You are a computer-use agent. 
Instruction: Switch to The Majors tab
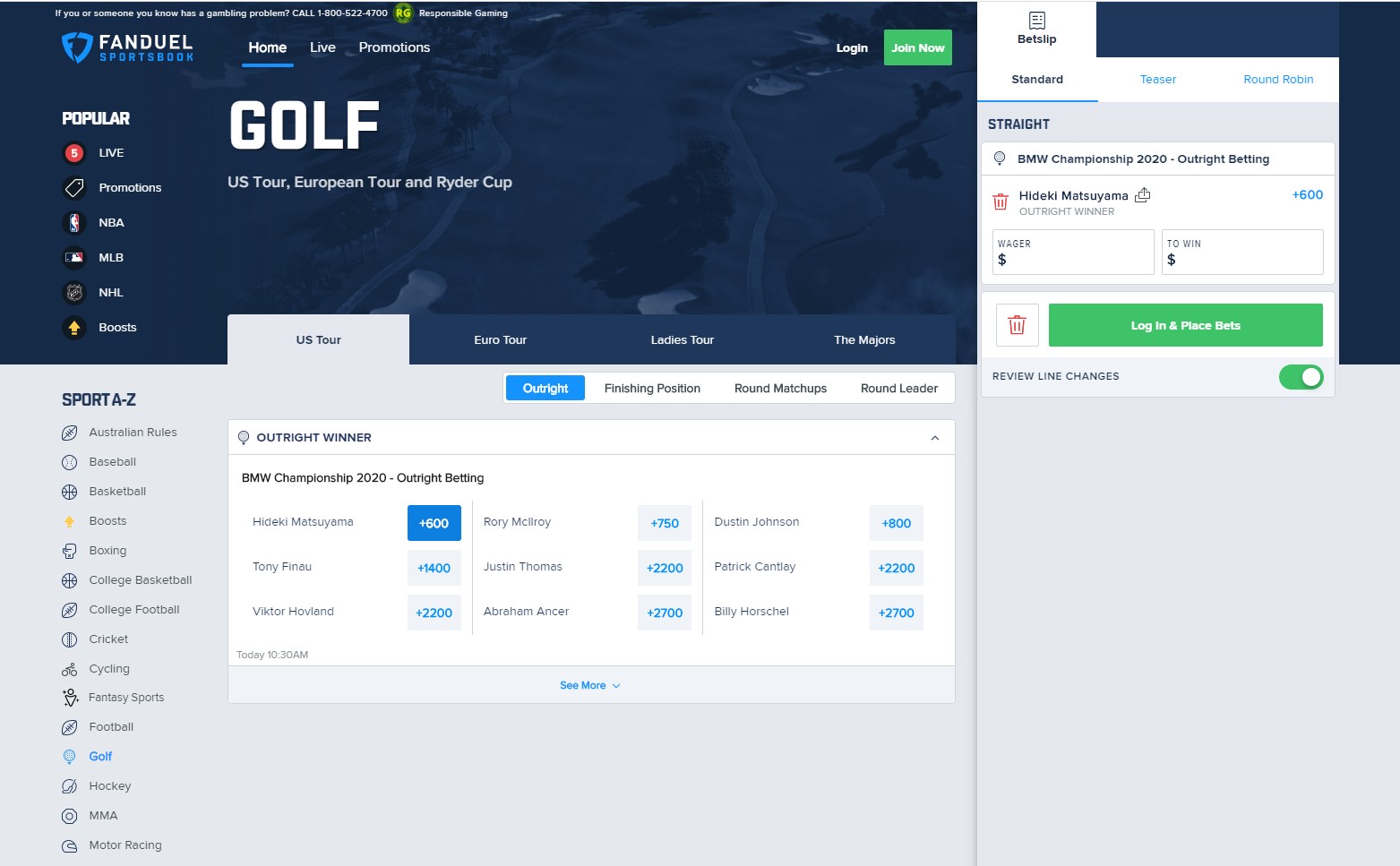tap(864, 339)
